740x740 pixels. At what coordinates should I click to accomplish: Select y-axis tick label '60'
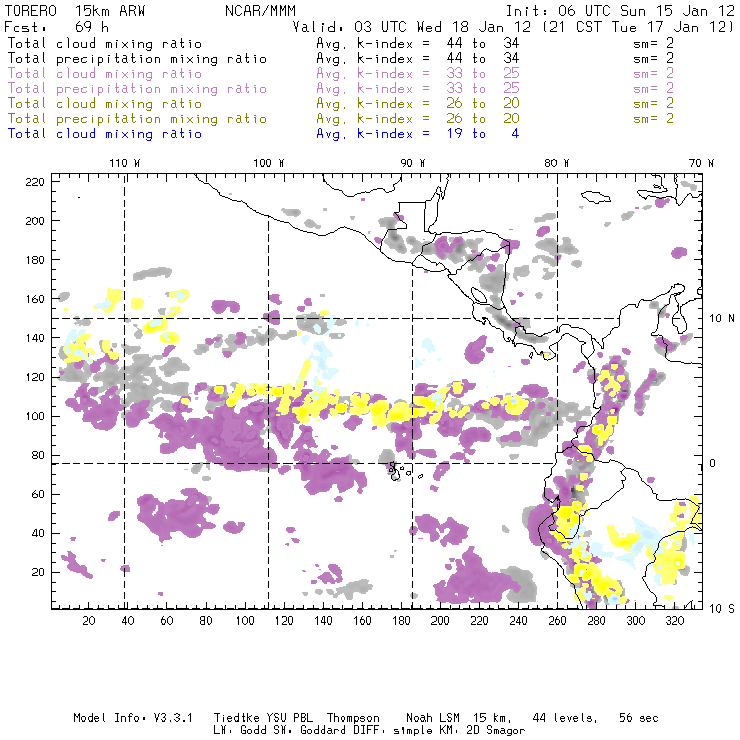pyautogui.click(x=39, y=495)
